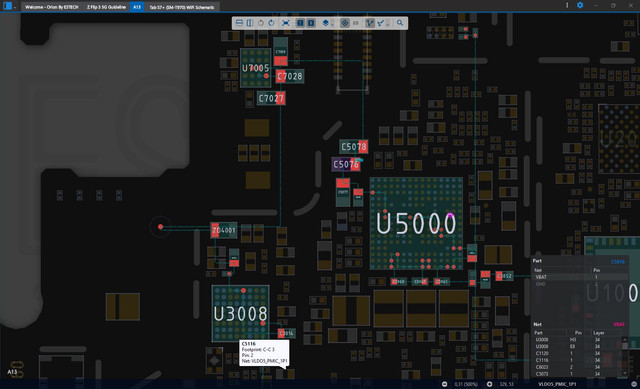Fit board to screen

[x=286, y=23]
